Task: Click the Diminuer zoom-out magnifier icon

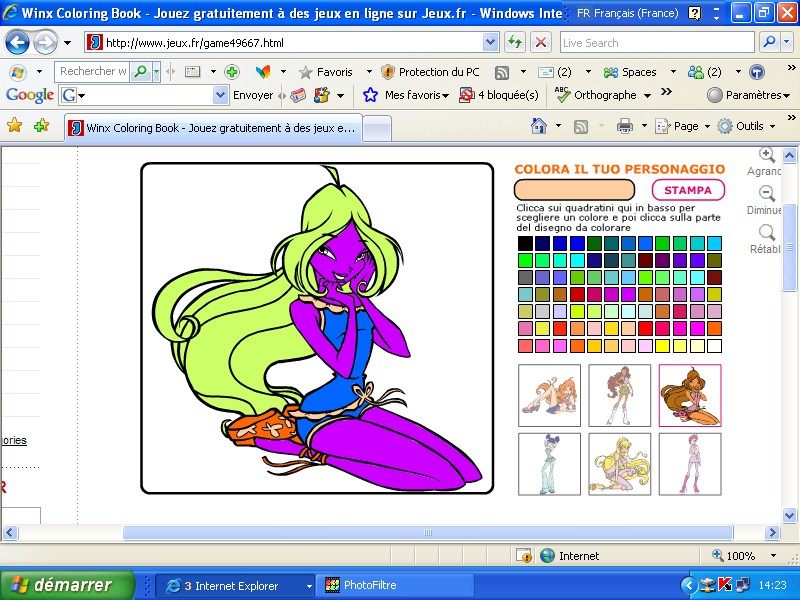Action: click(x=767, y=194)
